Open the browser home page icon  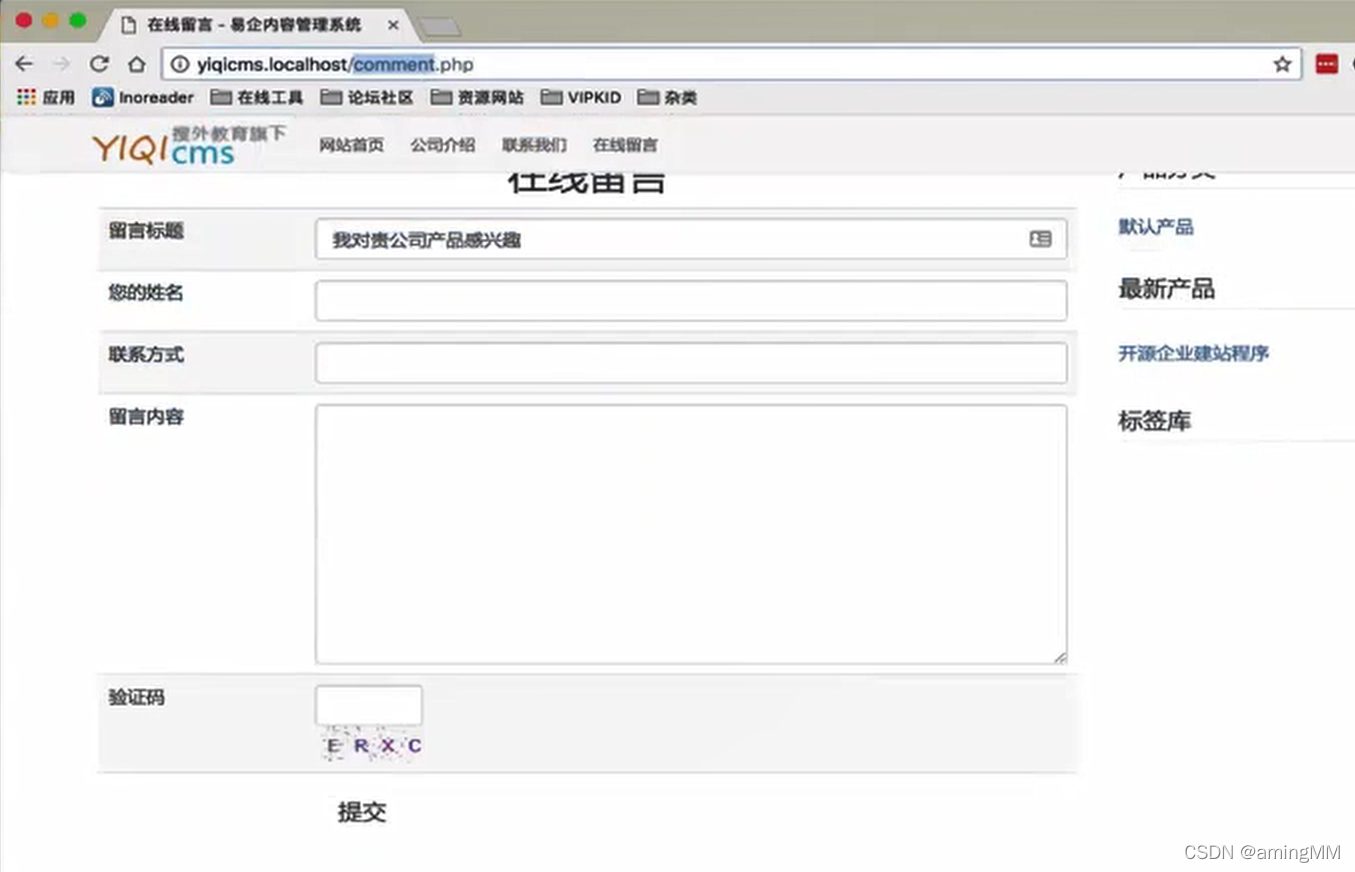point(136,63)
